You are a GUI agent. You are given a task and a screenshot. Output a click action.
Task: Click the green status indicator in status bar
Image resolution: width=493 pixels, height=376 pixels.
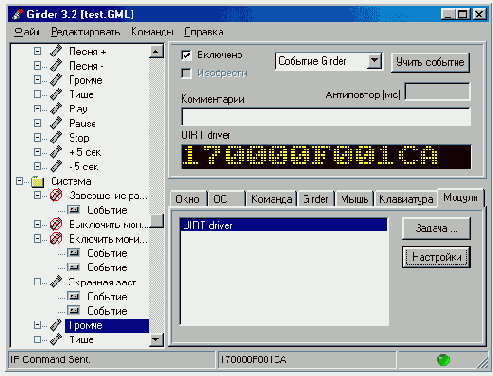[443, 360]
